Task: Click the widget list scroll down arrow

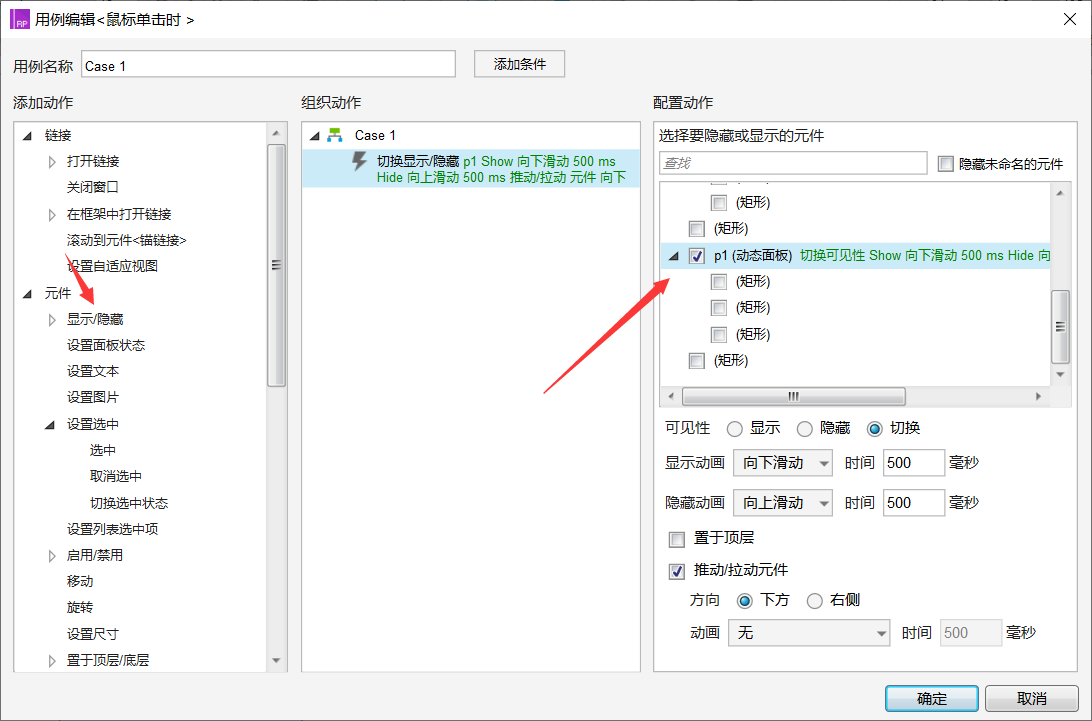Action: tap(1060, 375)
